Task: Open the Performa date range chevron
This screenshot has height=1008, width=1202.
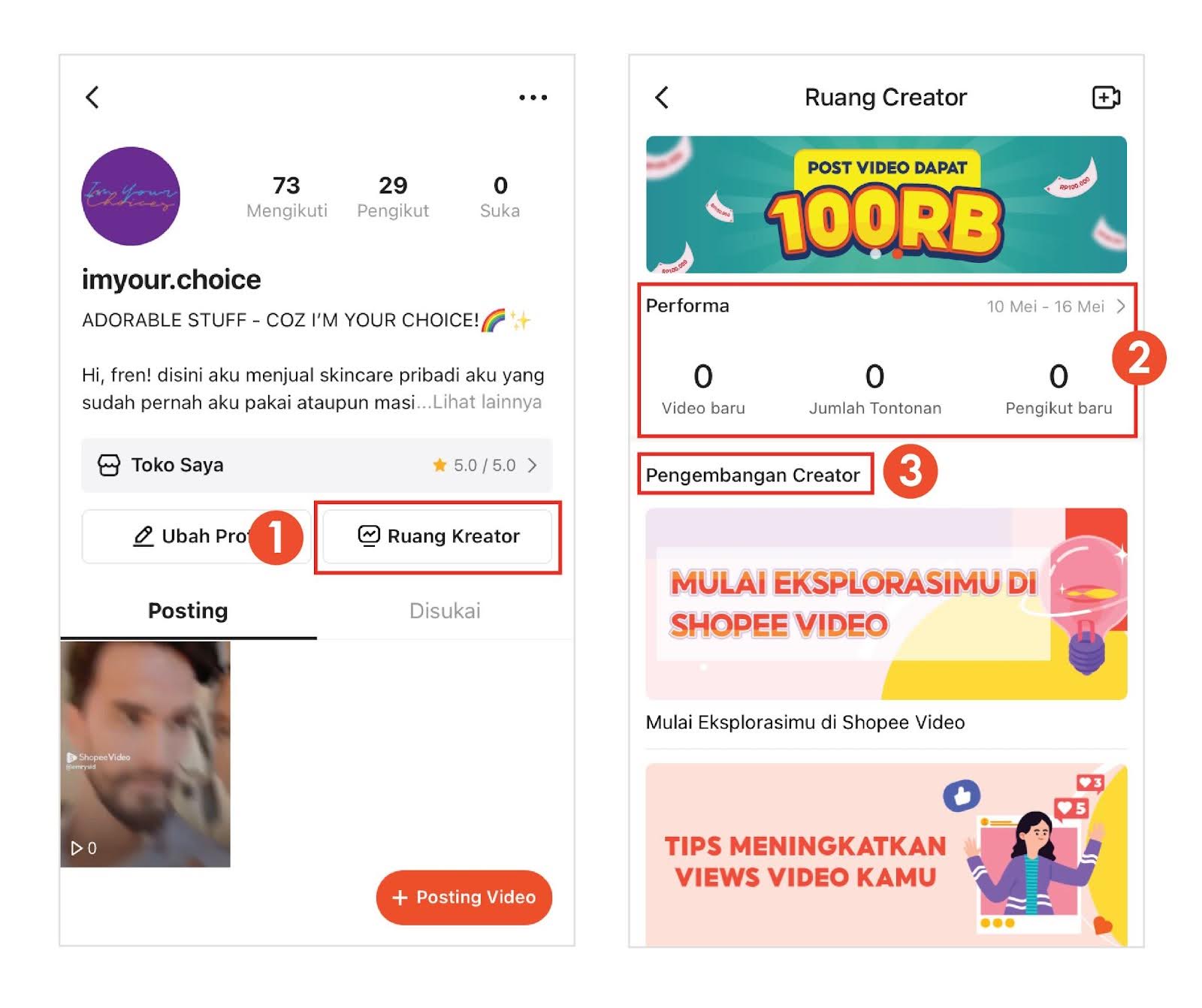Action: point(1119,306)
